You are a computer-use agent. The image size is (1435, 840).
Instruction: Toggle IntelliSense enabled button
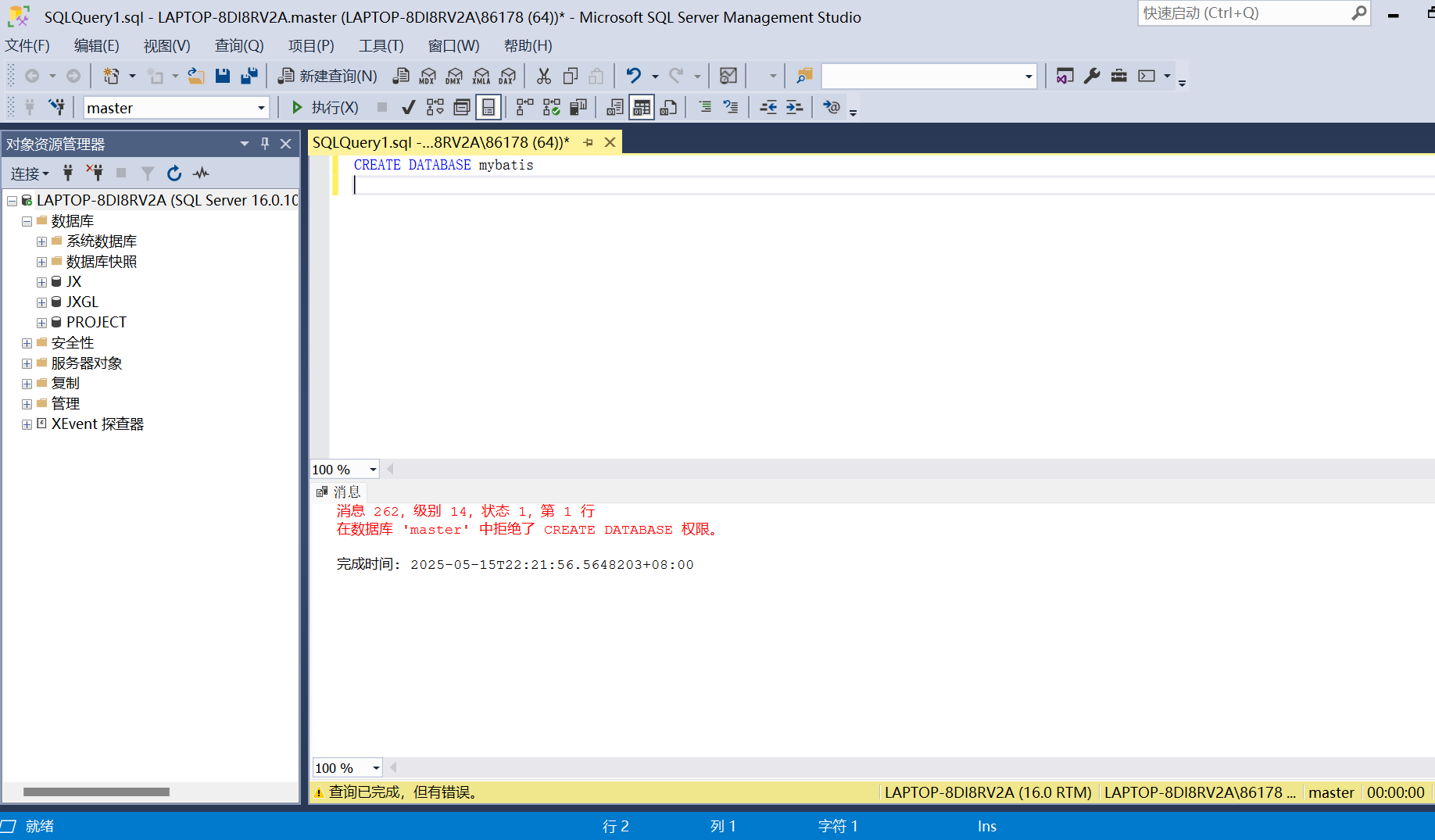[x=488, y=107]
